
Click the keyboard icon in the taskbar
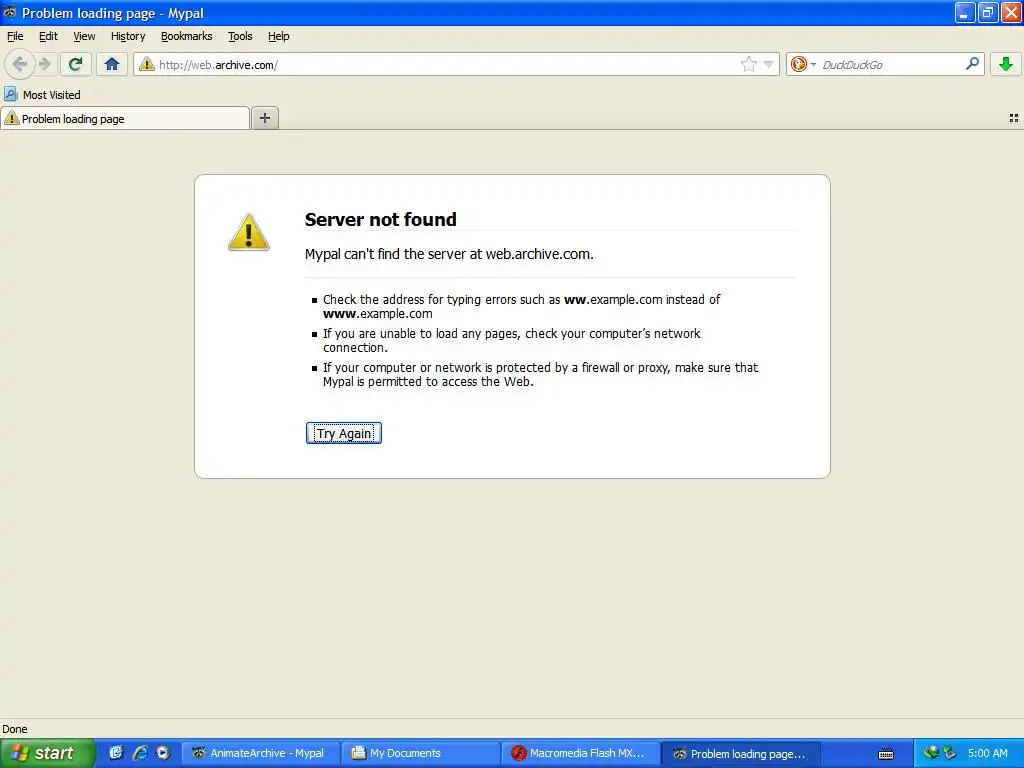[886, 754]
